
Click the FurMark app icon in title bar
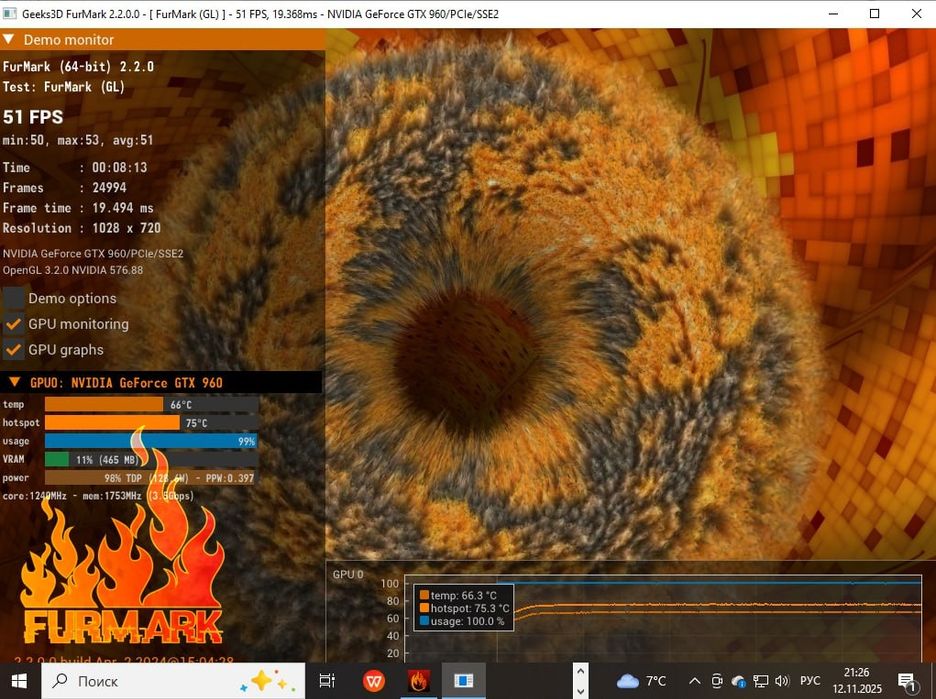point(10,14)
